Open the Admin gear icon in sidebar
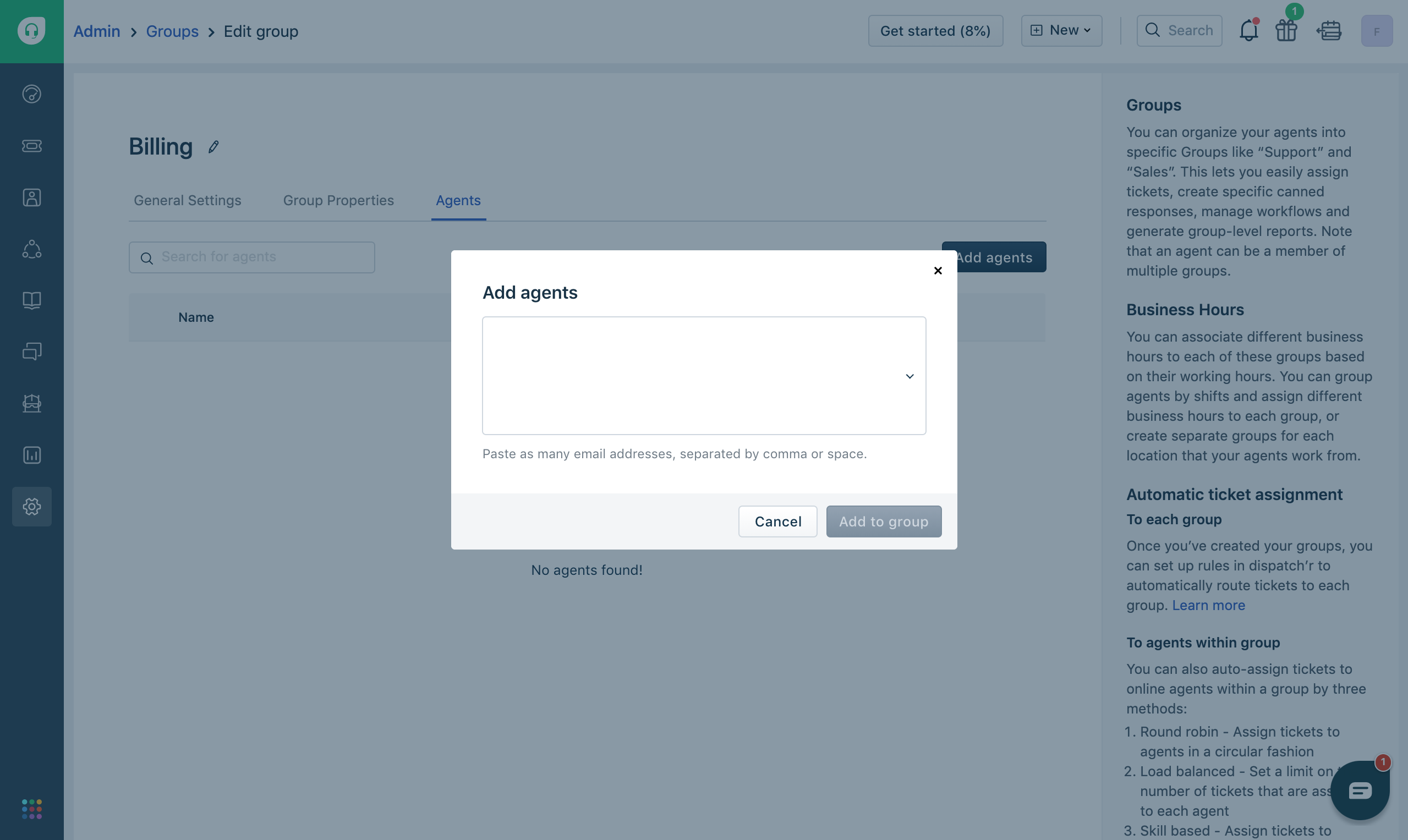 coord(32,507)
